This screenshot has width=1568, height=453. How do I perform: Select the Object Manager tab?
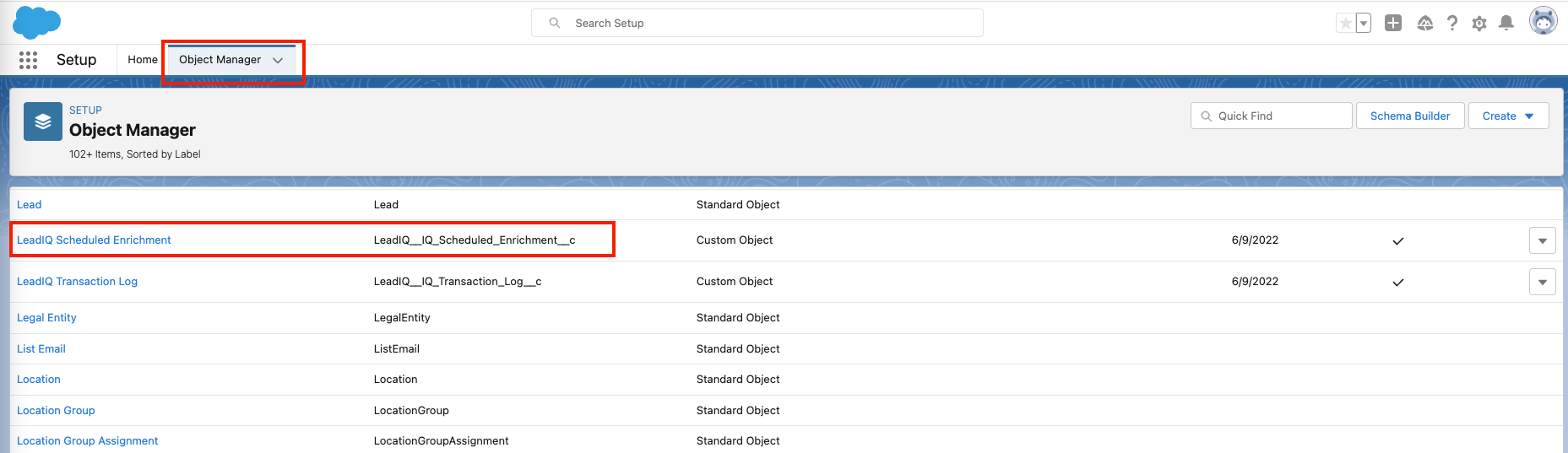(x=220, y=60)
